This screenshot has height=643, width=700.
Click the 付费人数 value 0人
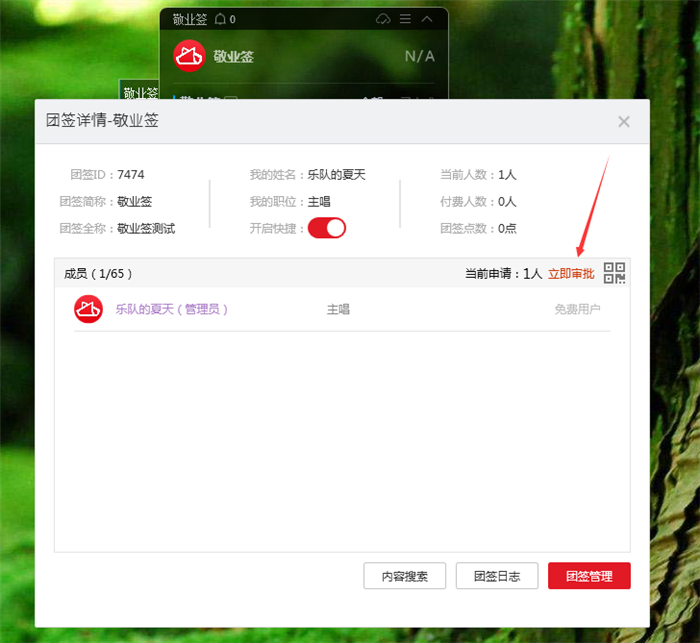click(507, 202)
